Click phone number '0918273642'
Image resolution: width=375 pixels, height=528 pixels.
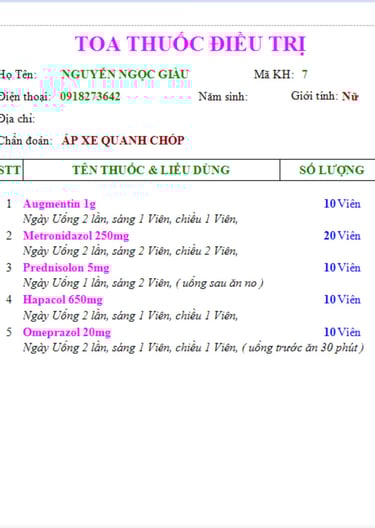pyautogui.click(x=90, y=97)
